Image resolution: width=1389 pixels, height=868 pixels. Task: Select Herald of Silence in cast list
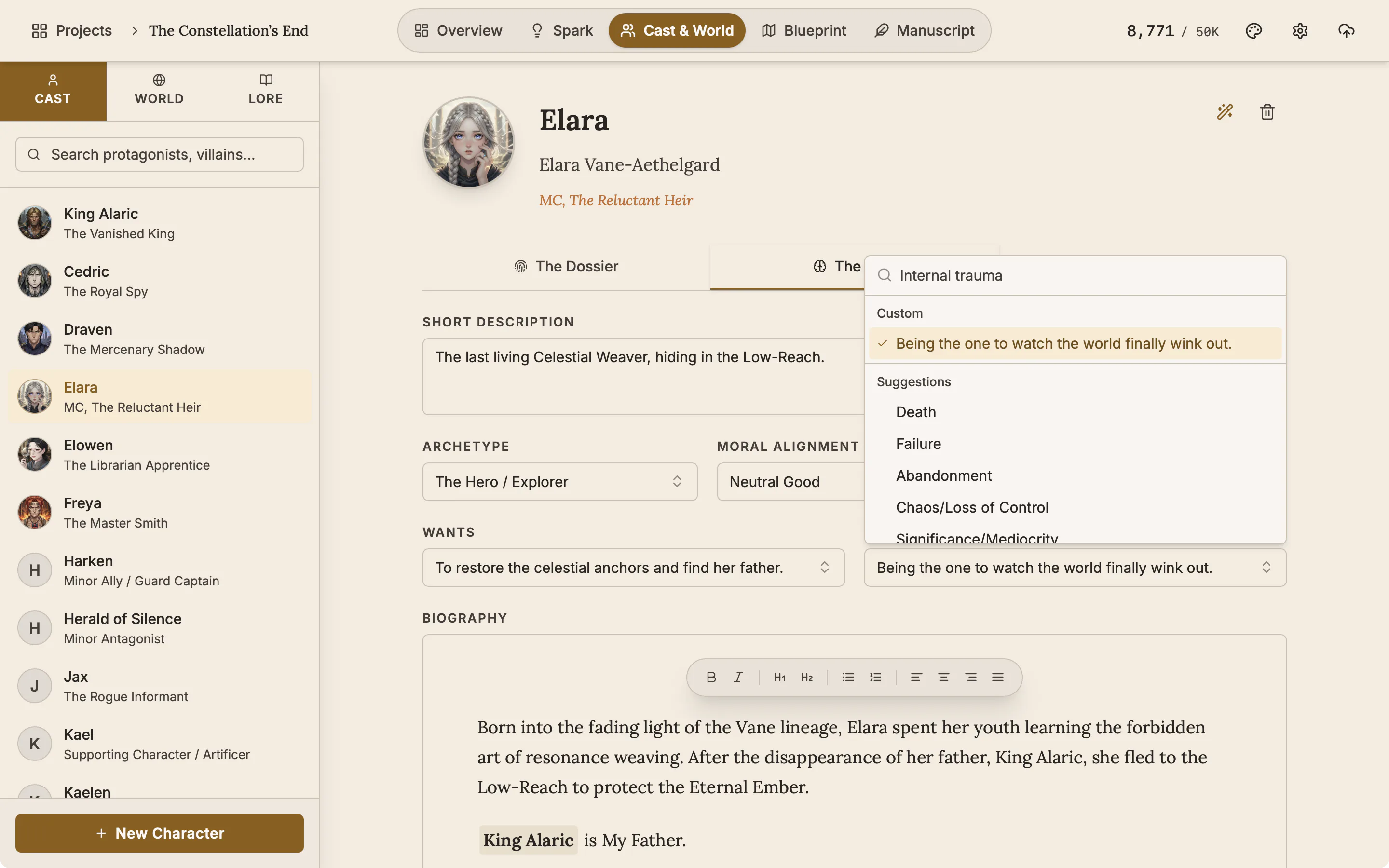point(159,628)
